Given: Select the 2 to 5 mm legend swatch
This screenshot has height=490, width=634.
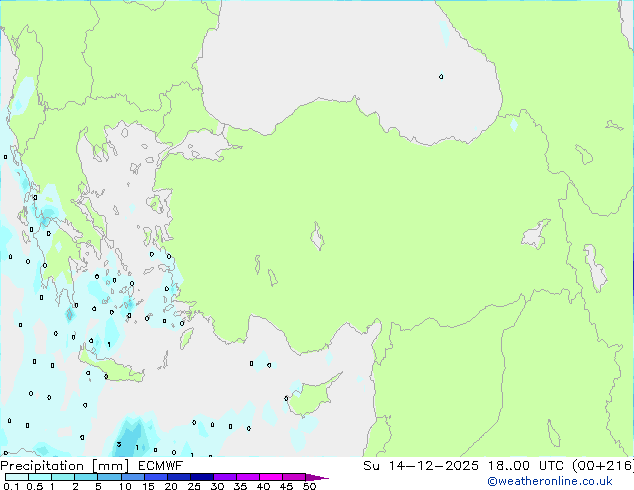Looking at the screenshot, I should (87, 477).
